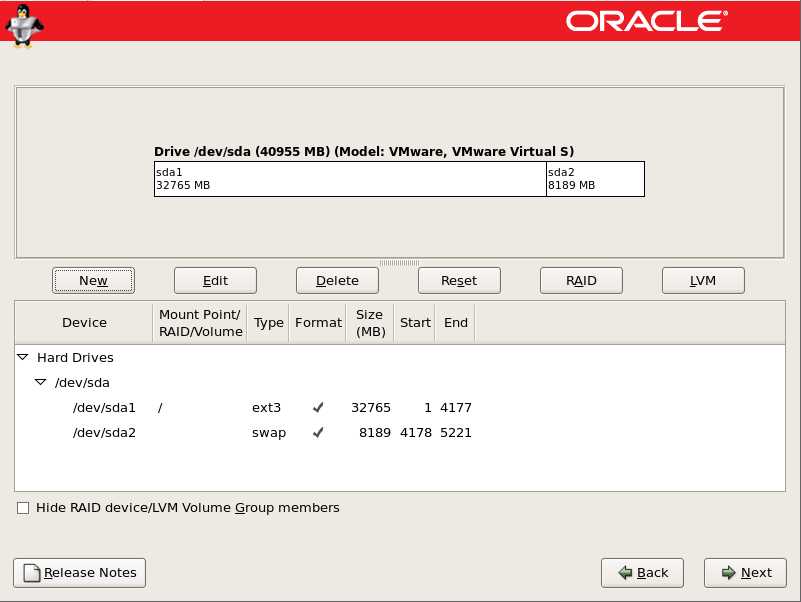Click the document icon on Release Notes
Viewport: 801px width, 602px height.
32,573
